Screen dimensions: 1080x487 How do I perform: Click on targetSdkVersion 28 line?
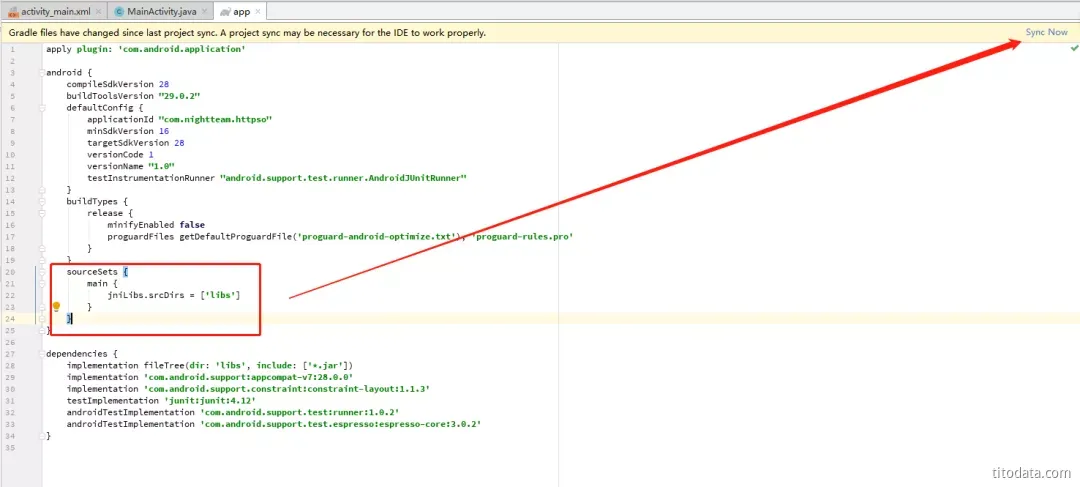pos(135,143)
